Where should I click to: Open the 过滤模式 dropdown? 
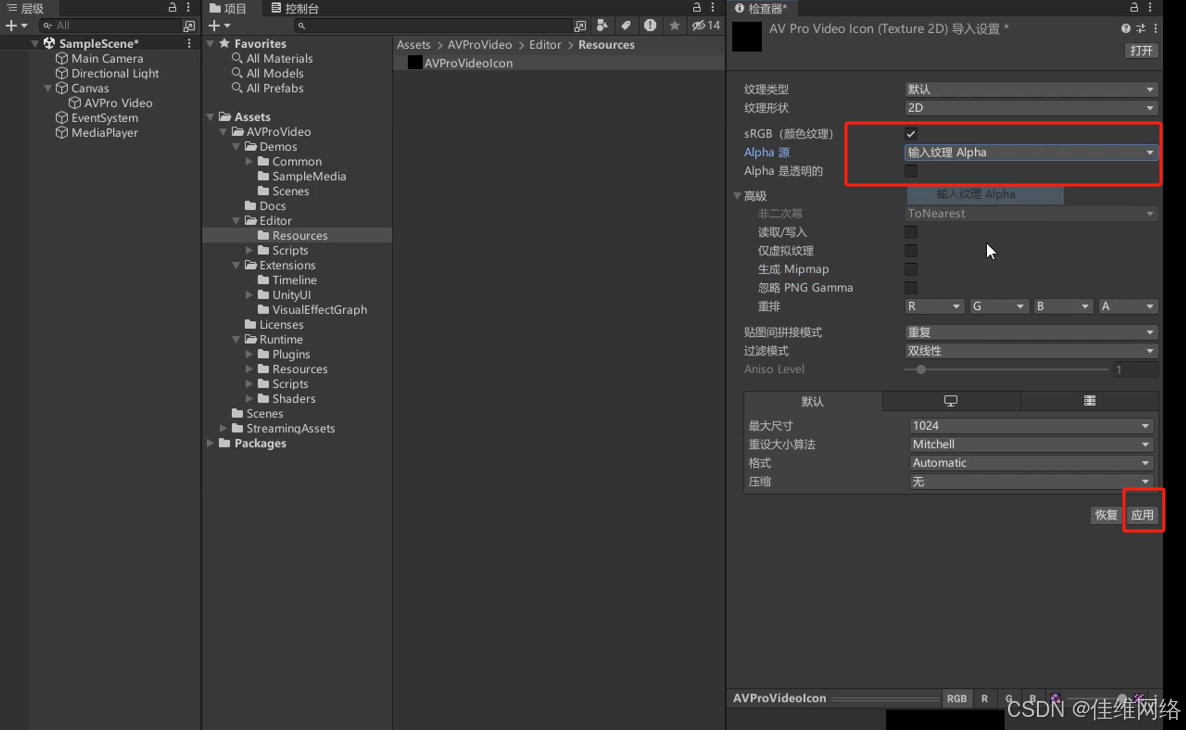point(1031,351)
